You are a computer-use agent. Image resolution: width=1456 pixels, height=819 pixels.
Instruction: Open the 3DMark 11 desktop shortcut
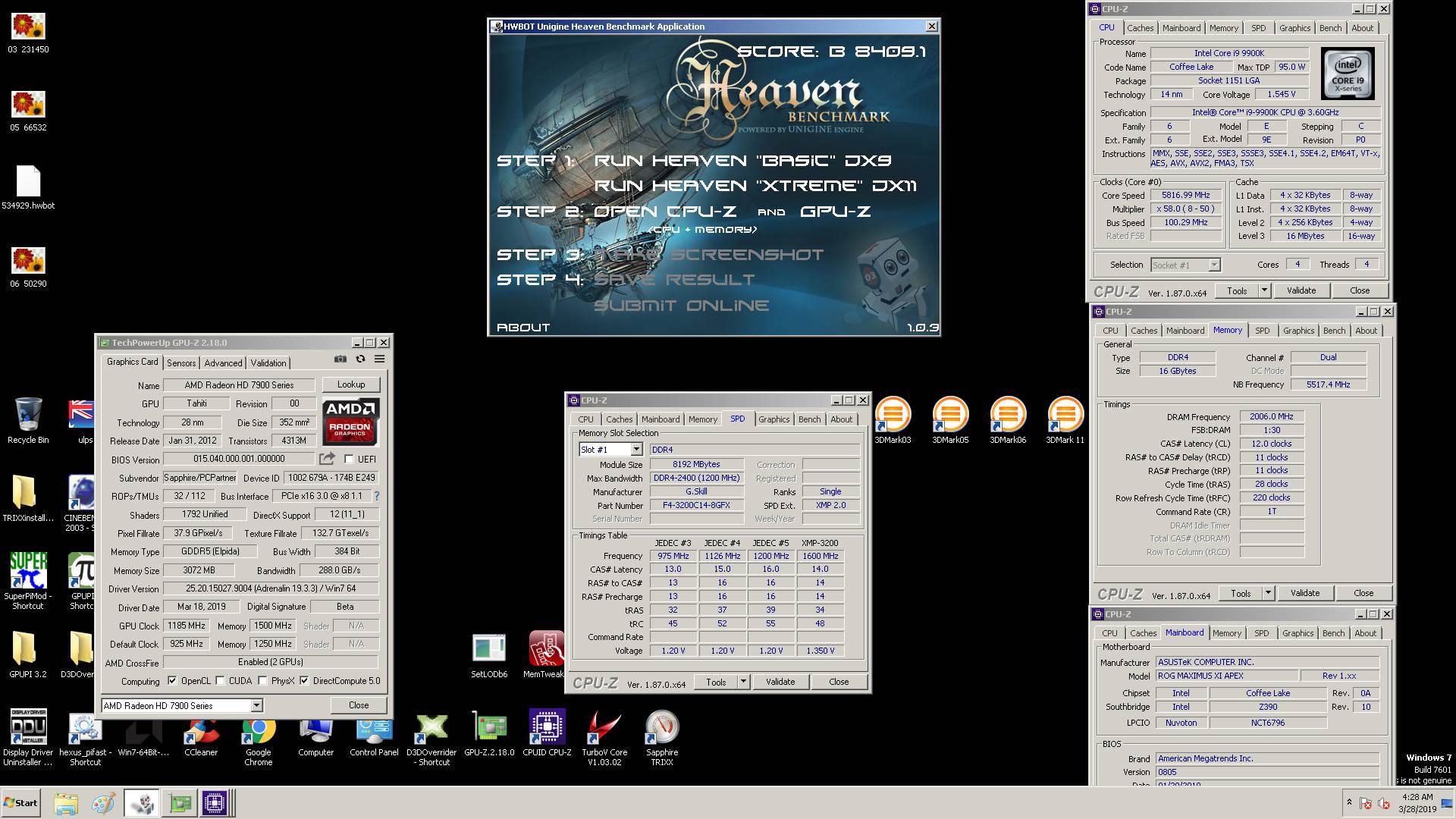1065,419
